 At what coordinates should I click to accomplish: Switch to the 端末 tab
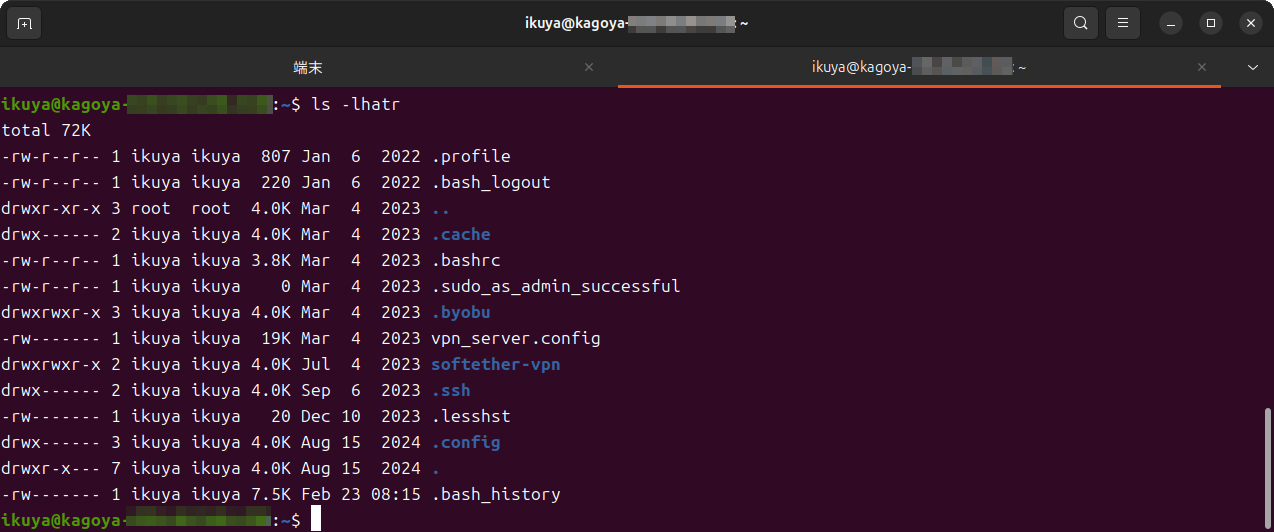pos(308,67)
